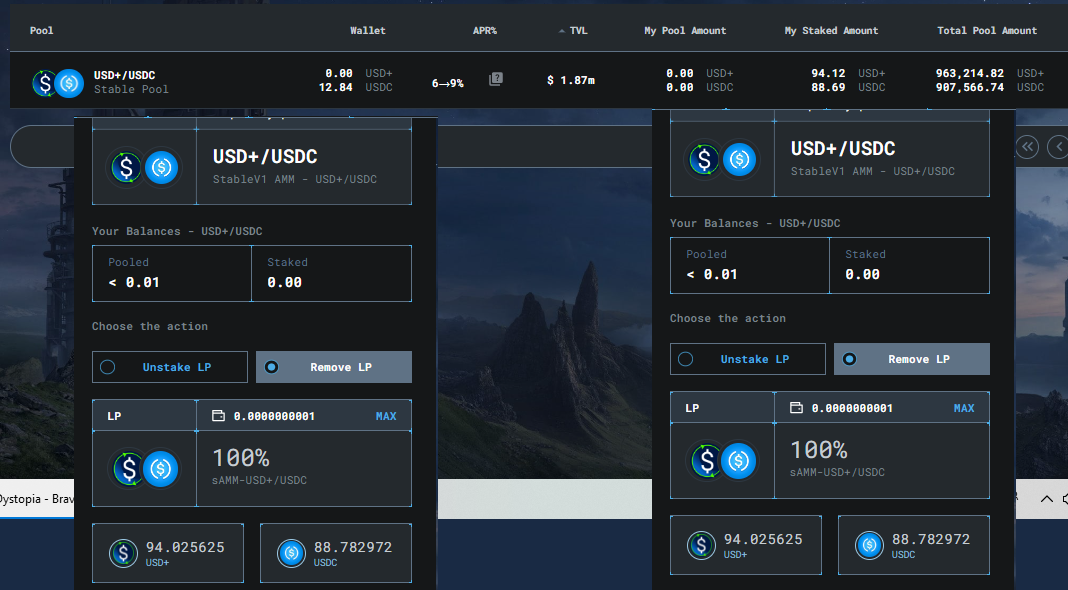Click the wallet icon in left LP amount field
Screen dimensions: 1068x590
point(218,416)
